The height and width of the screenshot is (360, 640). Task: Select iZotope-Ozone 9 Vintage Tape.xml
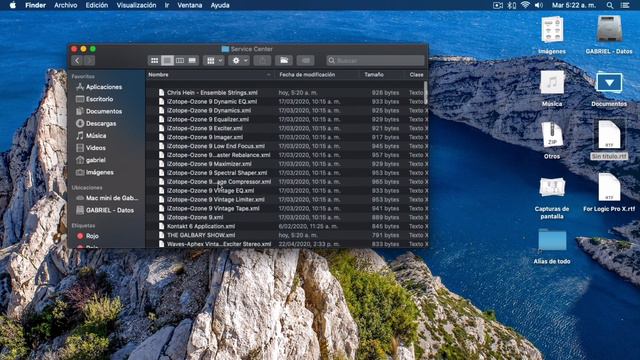(213, 209)
